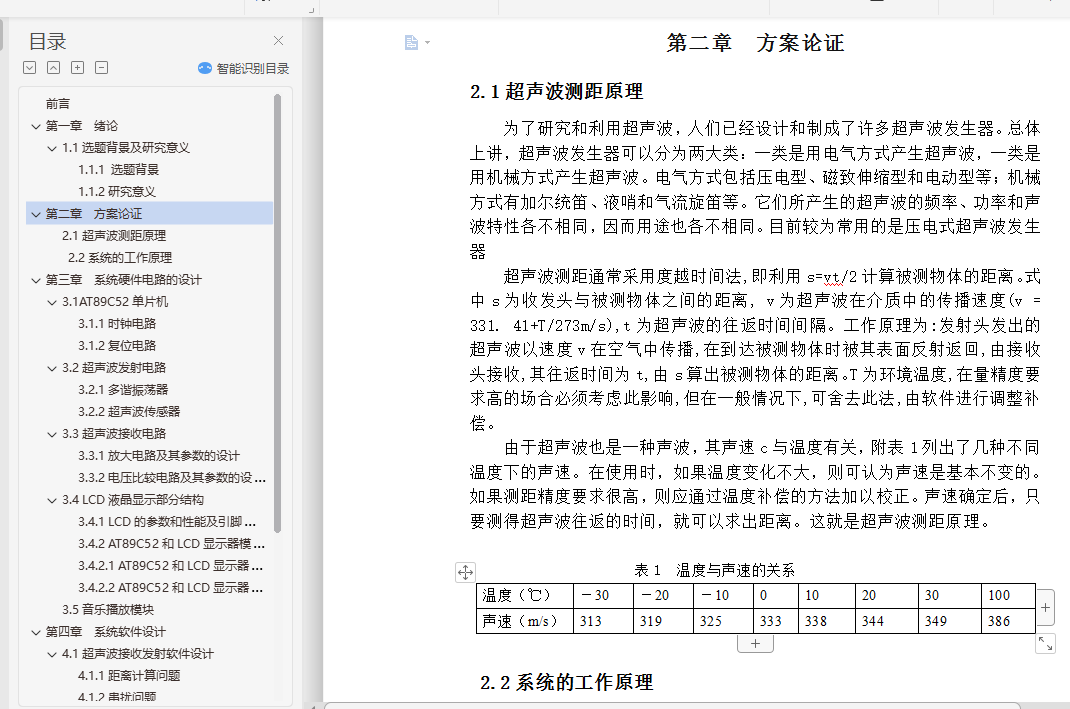1070x709 pixels.
Task: Collapse 第四章 系统软件设计 node
Action: (x=36, y=633)
